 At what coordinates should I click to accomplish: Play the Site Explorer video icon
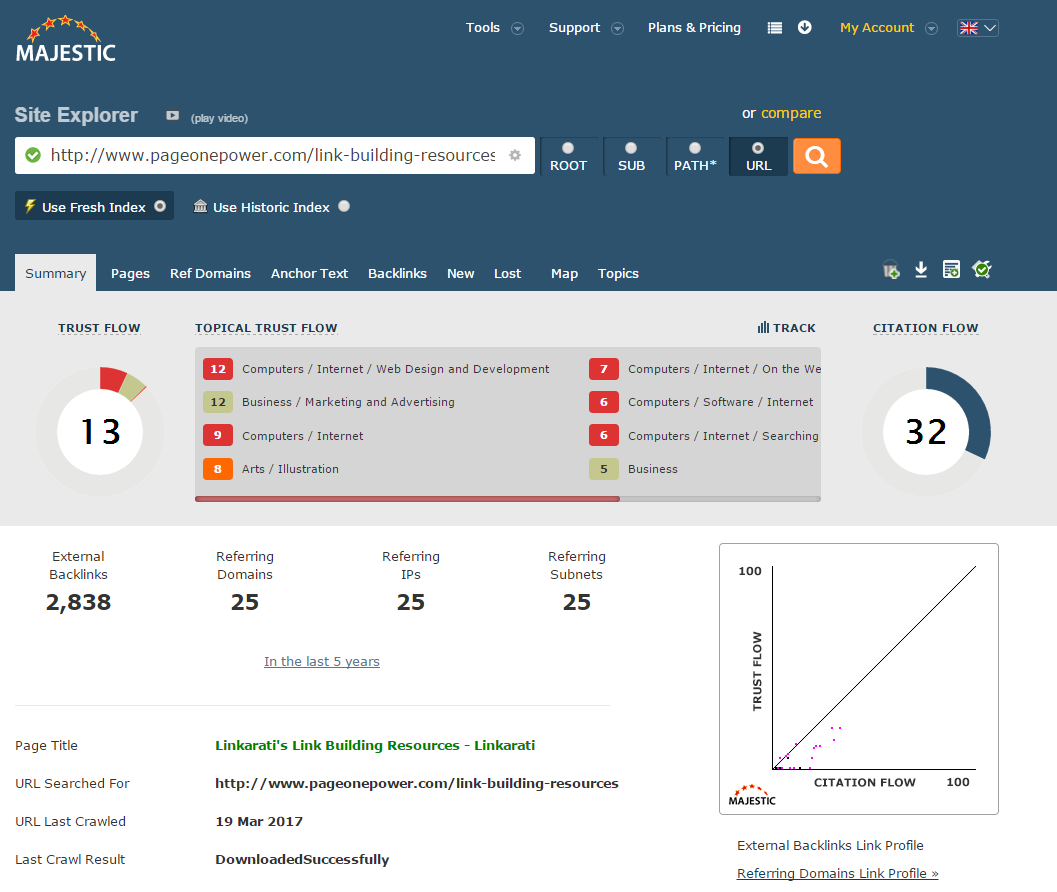pos(172,116)
